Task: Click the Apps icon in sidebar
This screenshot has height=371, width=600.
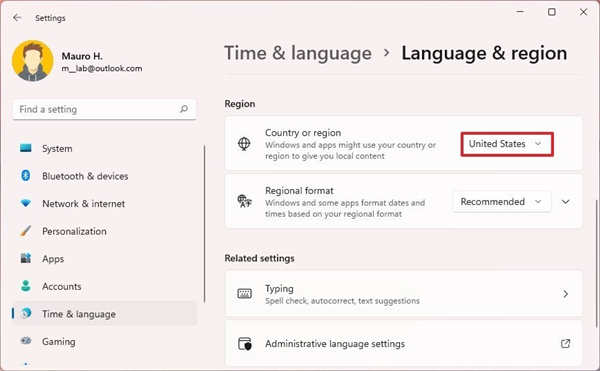Action: click(x=26, y=258)
